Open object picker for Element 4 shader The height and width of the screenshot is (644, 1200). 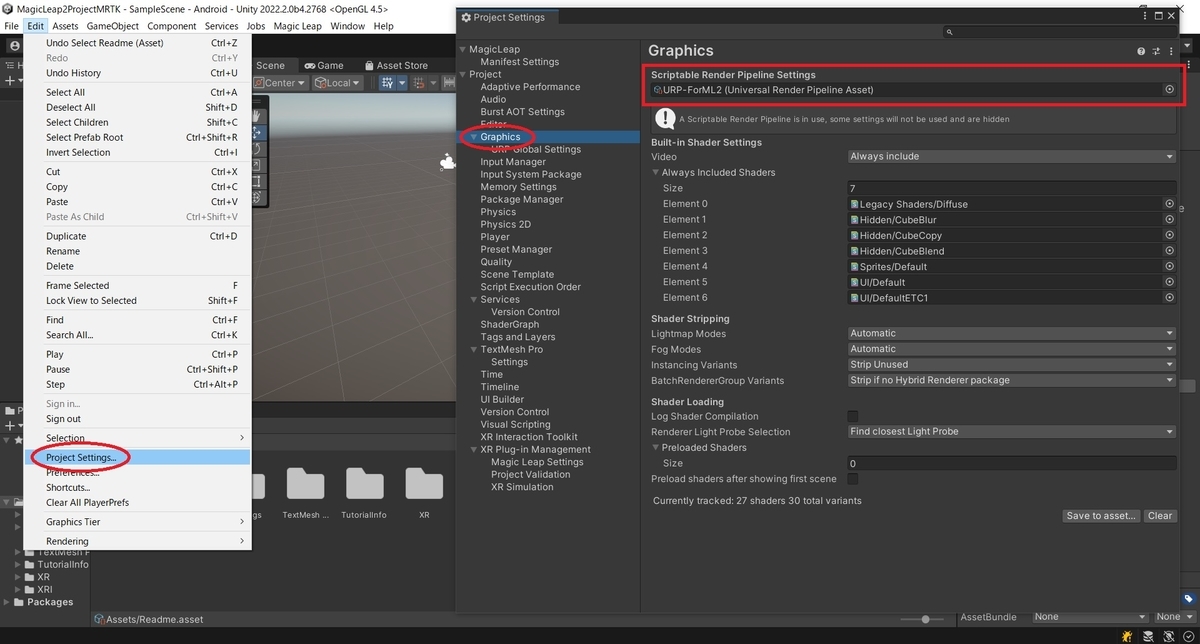[x=1169, y=267]
